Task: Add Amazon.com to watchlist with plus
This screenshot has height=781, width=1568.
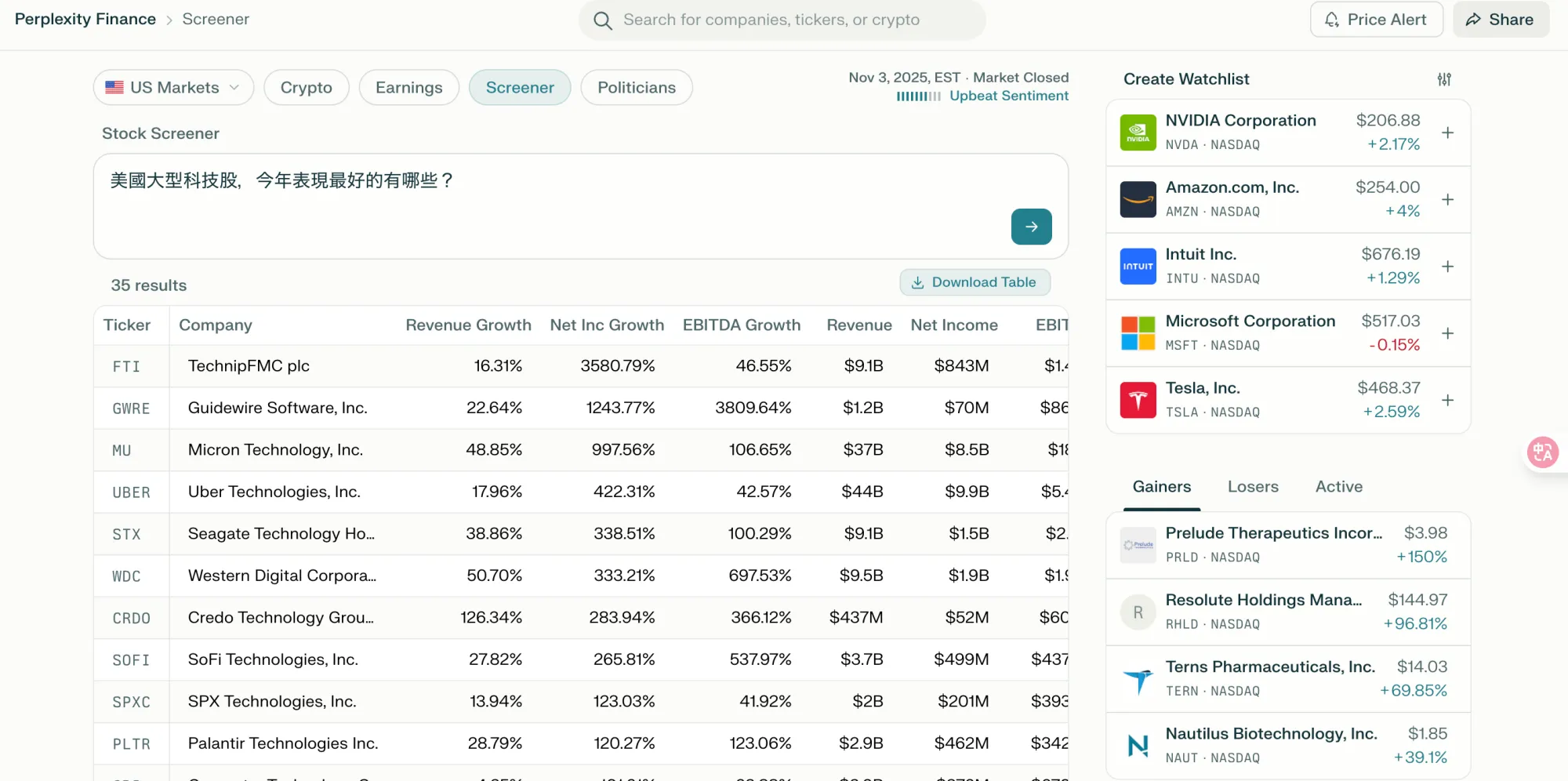Action: (1447, 199)
